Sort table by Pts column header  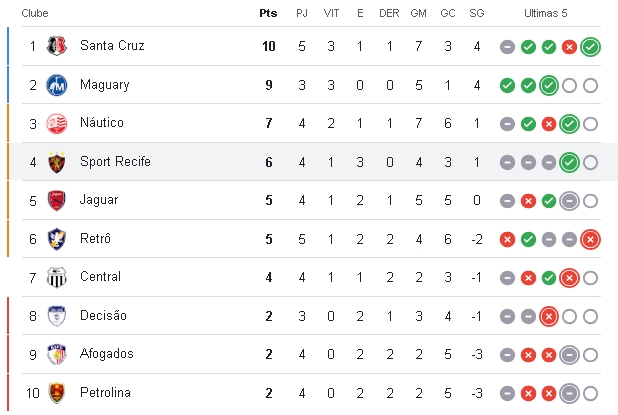[268, 13]
